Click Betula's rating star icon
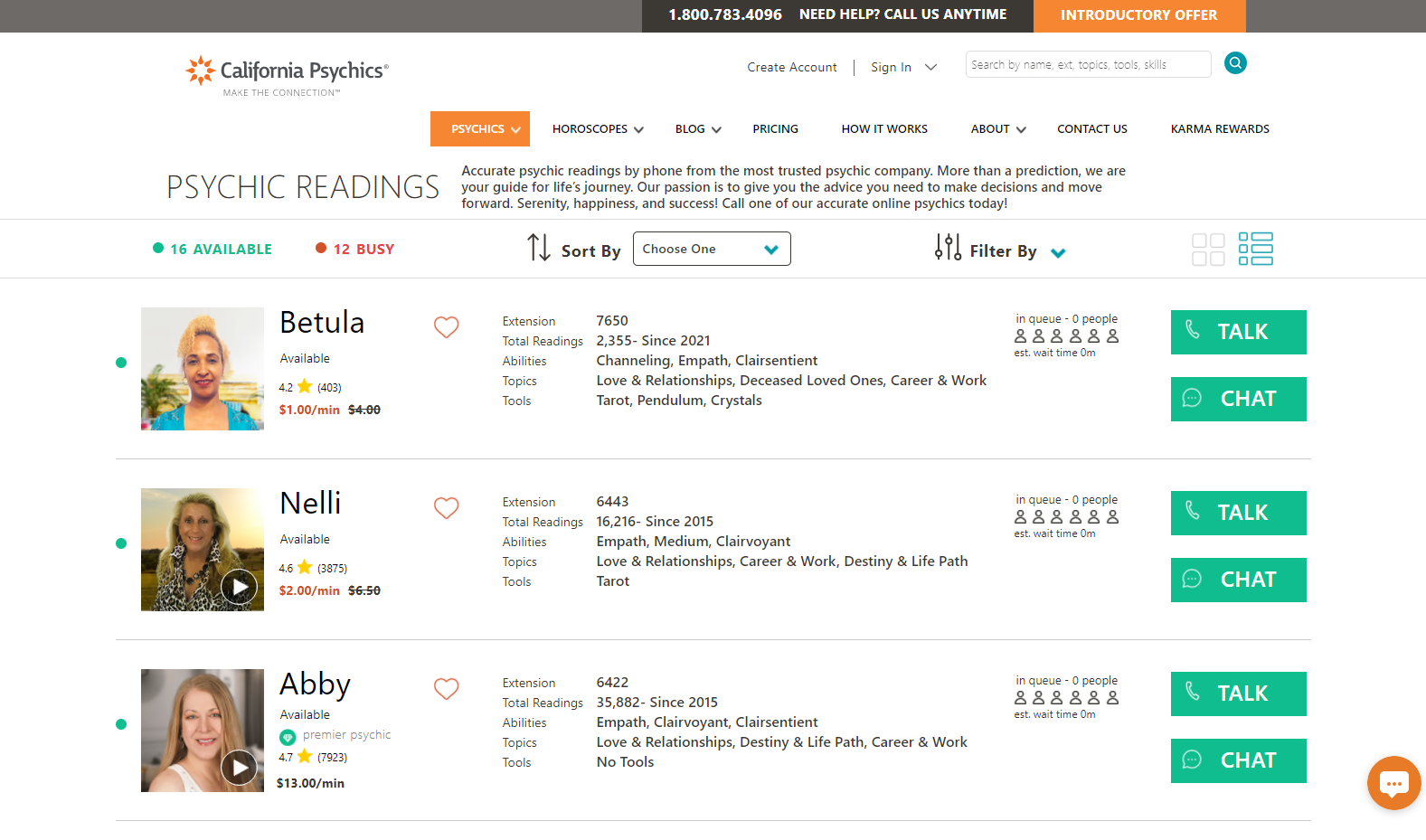The image size is (1426, 840). coord(305,386)
